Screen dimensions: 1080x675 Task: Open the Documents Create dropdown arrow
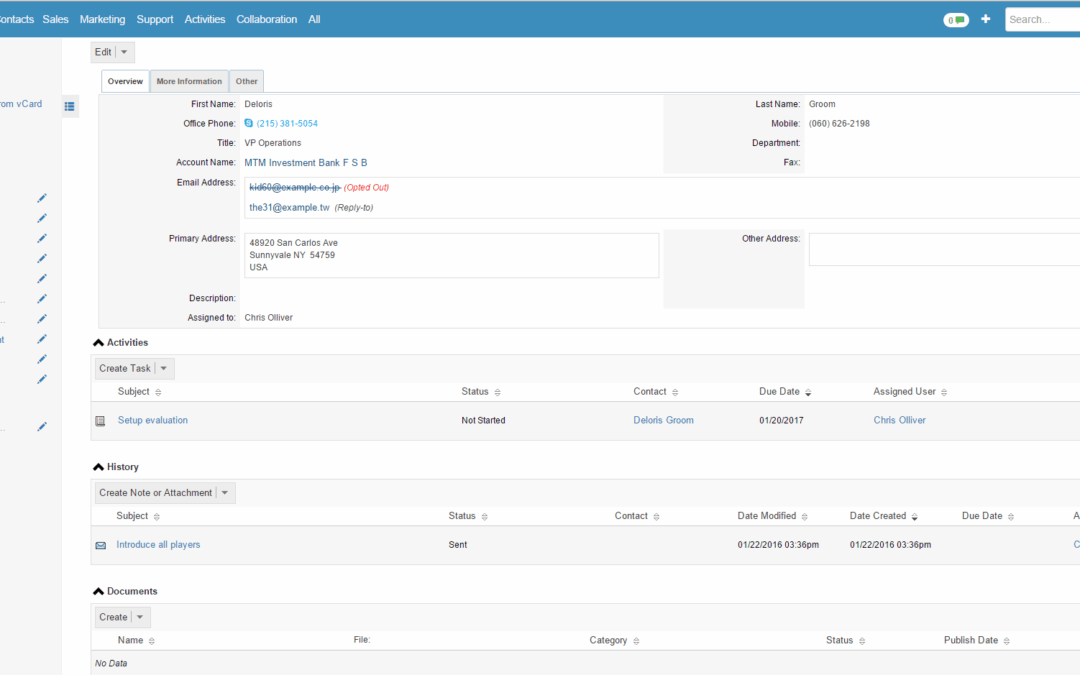pyautogui.click(x=140, y=617)
